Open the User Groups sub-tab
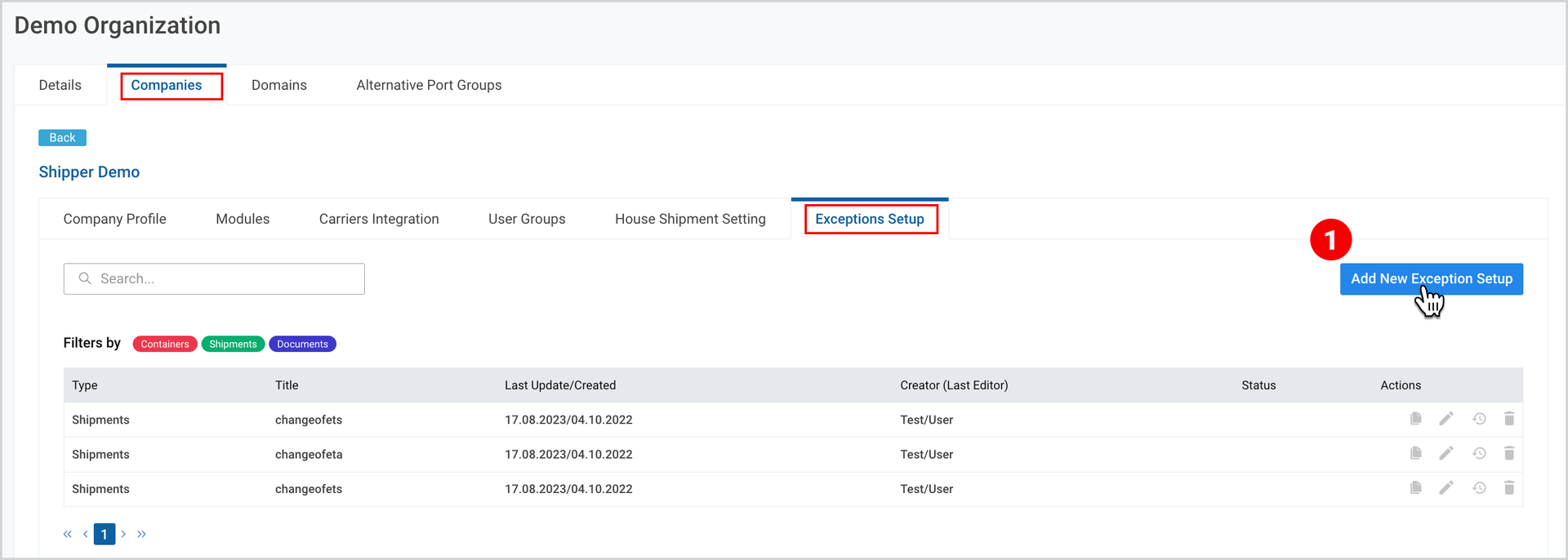 coord(527,219)
